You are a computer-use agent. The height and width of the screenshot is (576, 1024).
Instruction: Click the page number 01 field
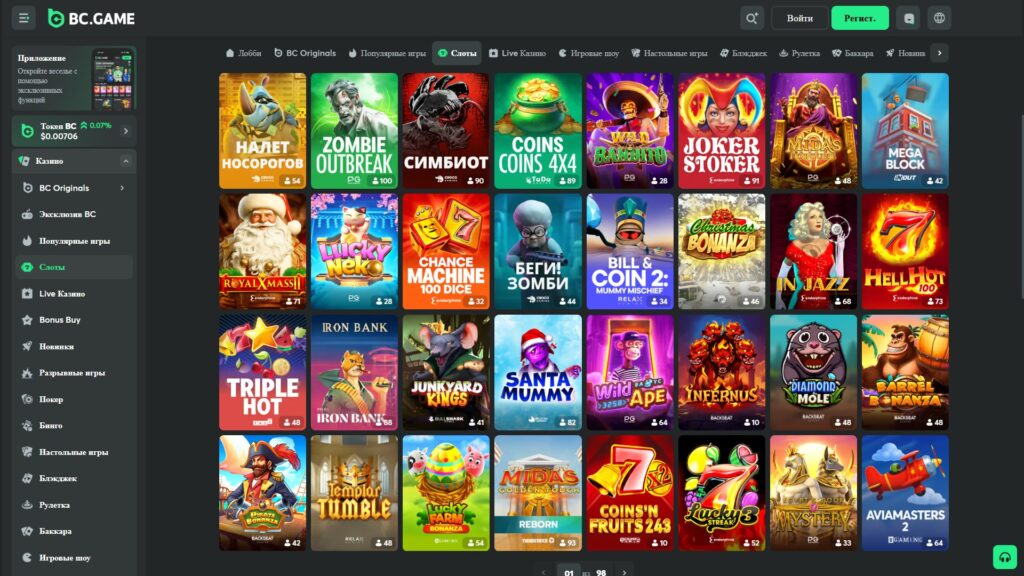[569, 572]
